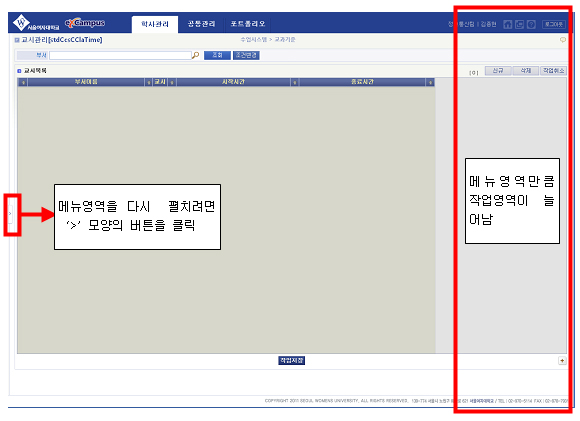Open the help question mark icon
This screenshot has width=580, height=421.
(531, 24)
